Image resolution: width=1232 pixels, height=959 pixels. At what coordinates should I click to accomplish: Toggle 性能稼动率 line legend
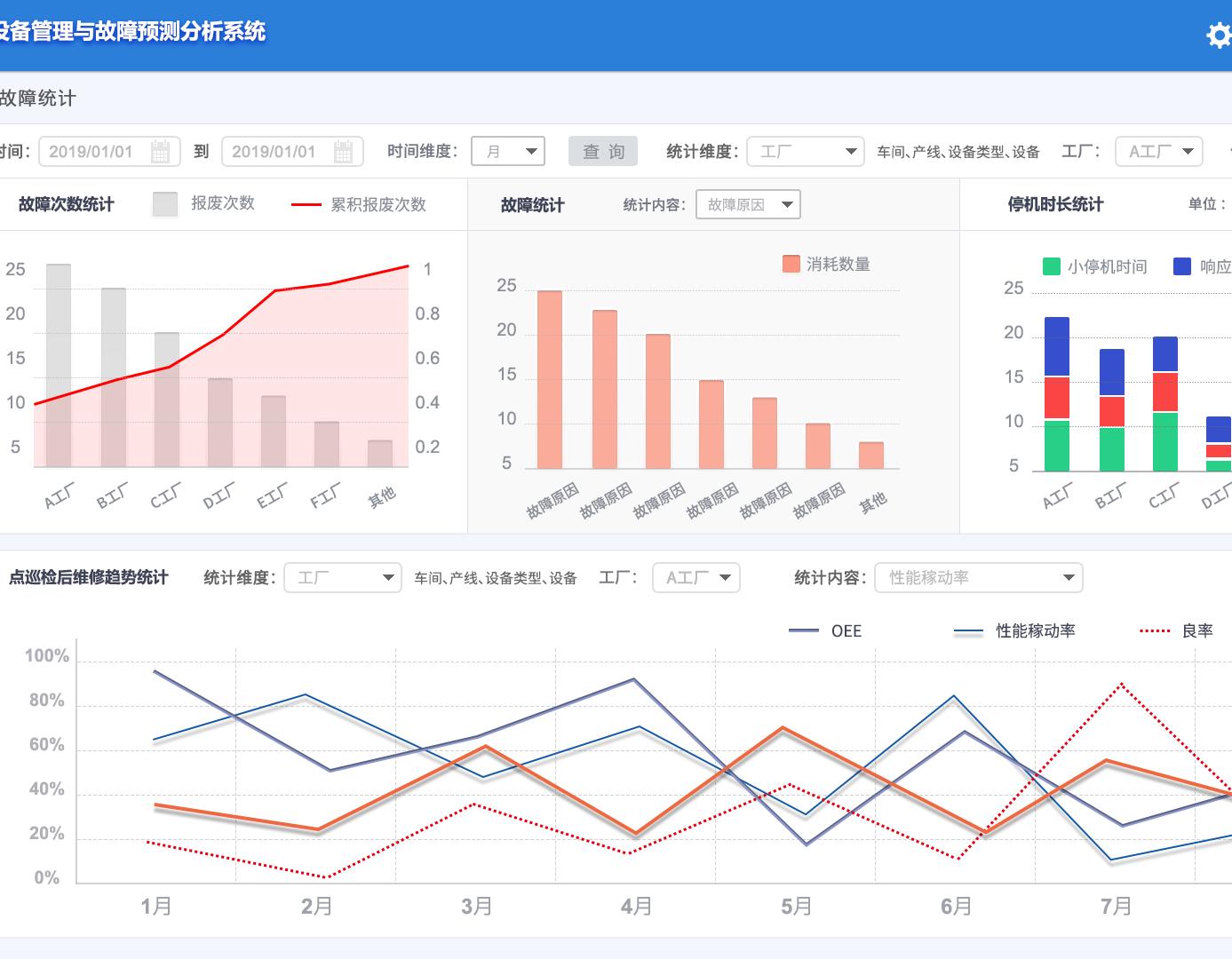(968, 631)
